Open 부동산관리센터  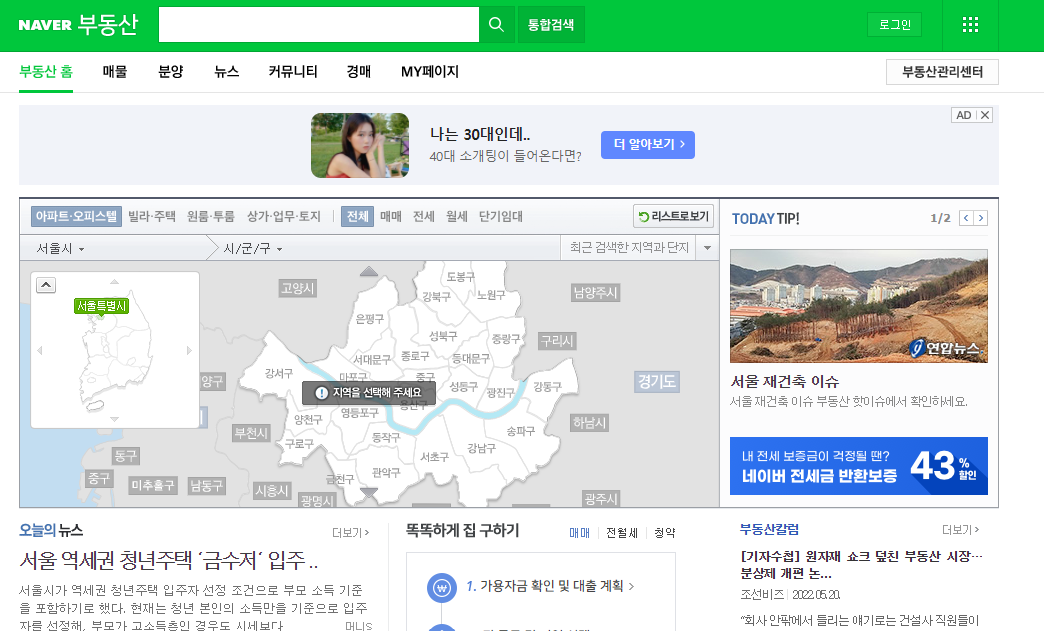tap(942, 72)
